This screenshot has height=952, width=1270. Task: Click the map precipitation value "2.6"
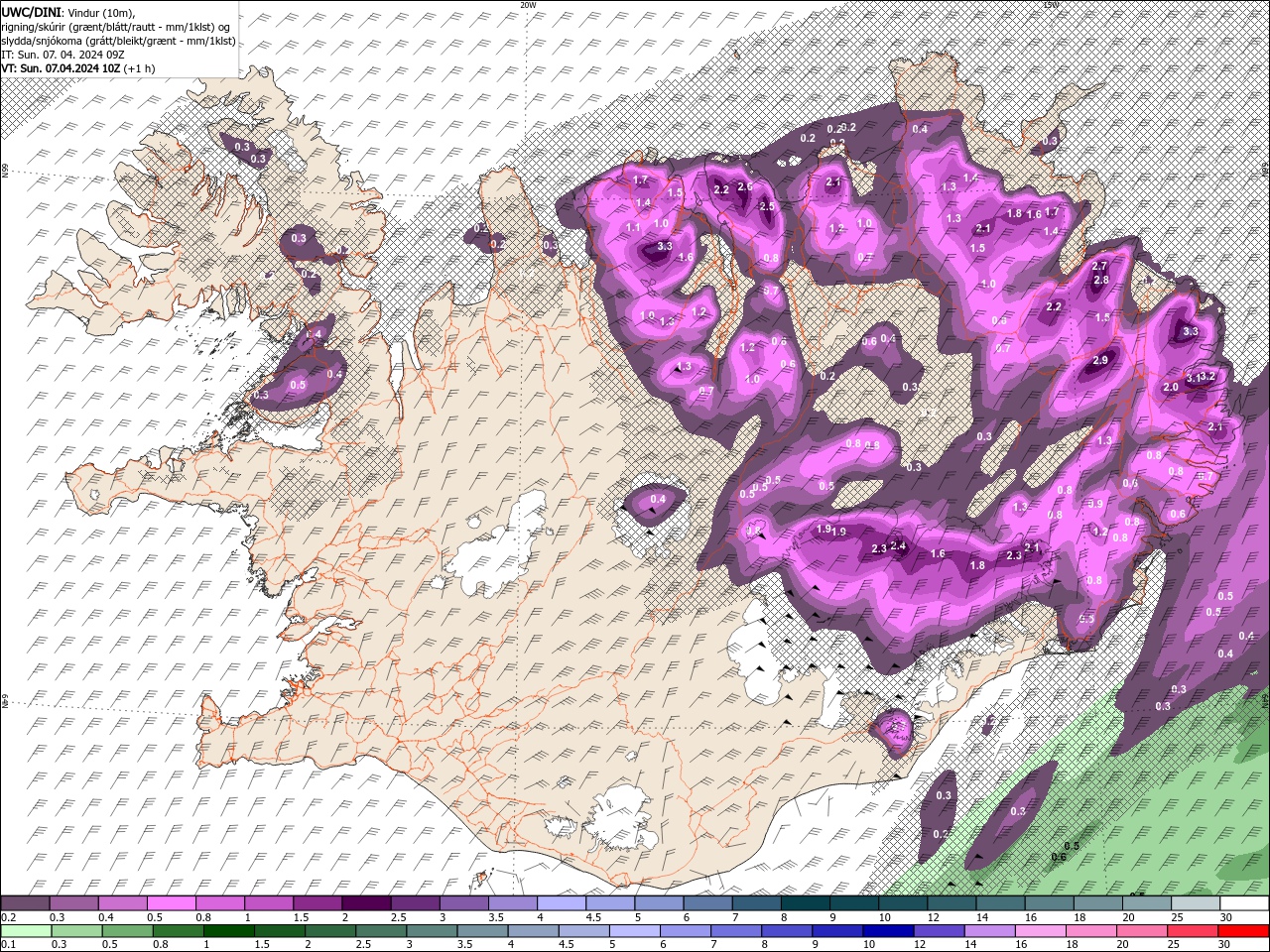point(745,186)
